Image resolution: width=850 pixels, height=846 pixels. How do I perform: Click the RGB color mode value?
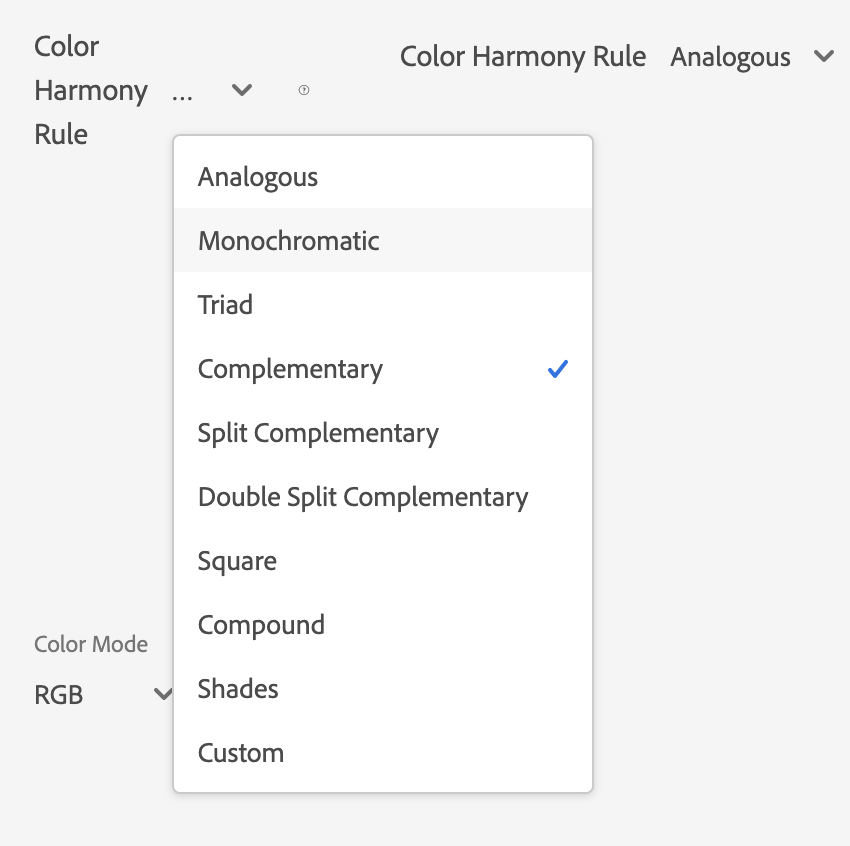[x=59, y=695]
